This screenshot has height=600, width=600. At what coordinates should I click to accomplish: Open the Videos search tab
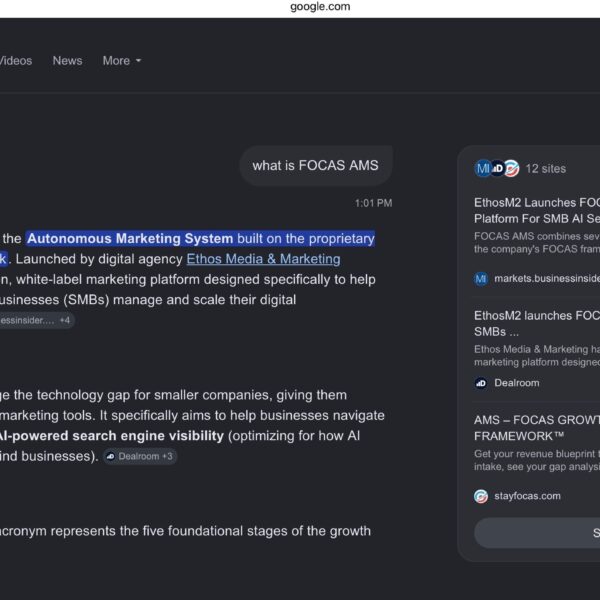[16, 60]
